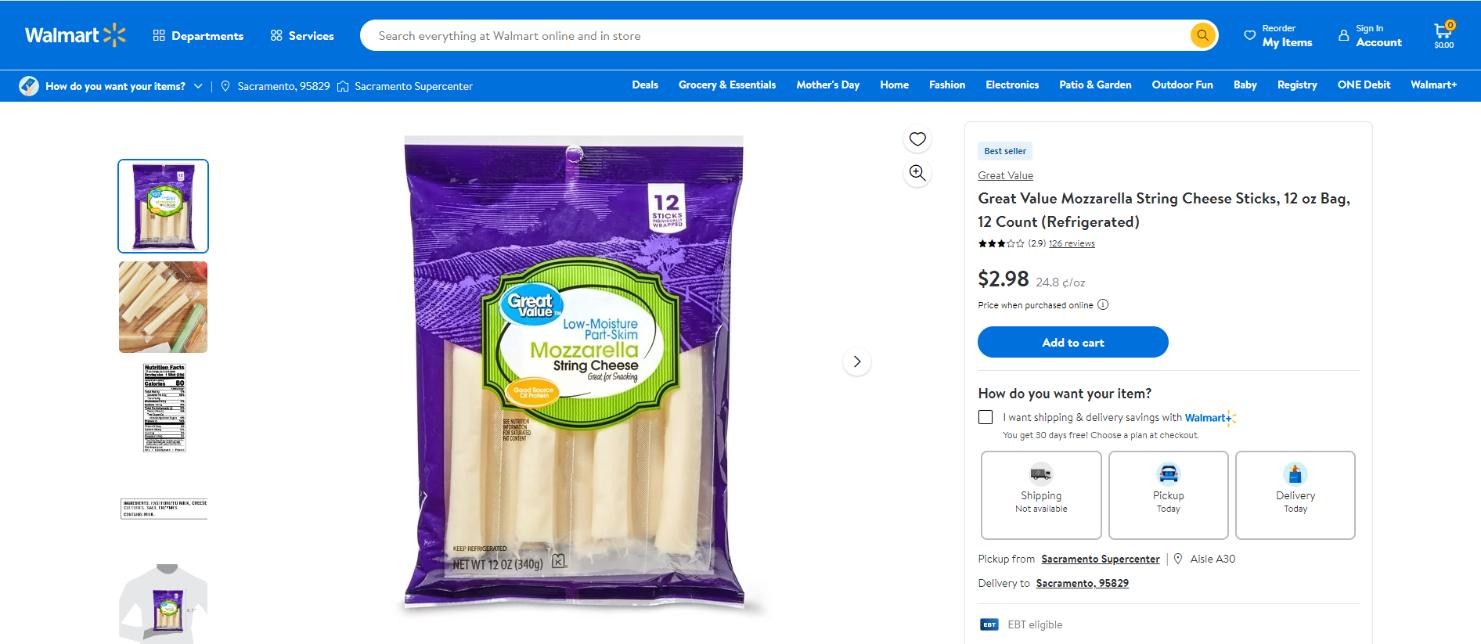Open the Departments menu
1481x644 pixels.
[198, 35]
